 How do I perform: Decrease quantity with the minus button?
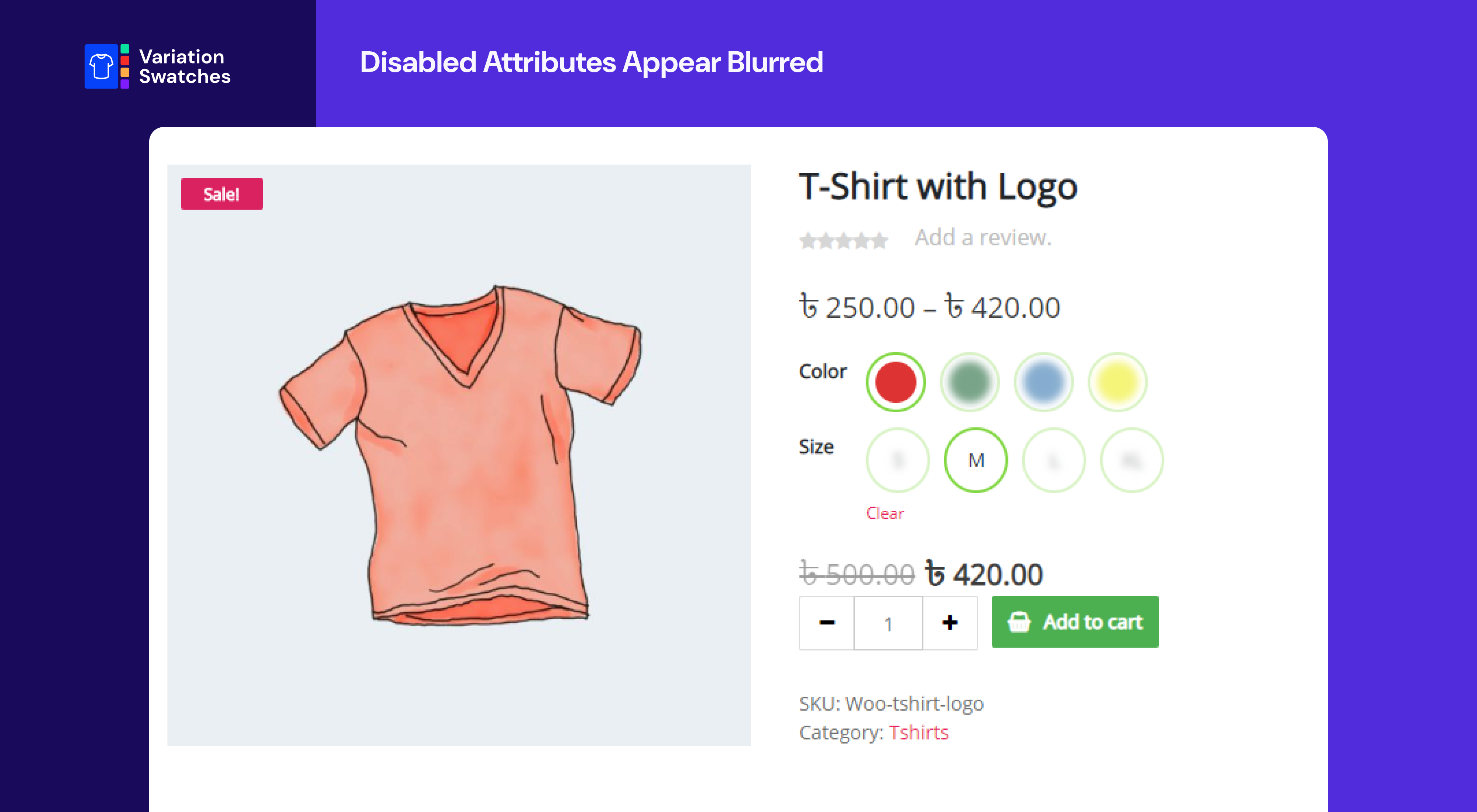827,622
